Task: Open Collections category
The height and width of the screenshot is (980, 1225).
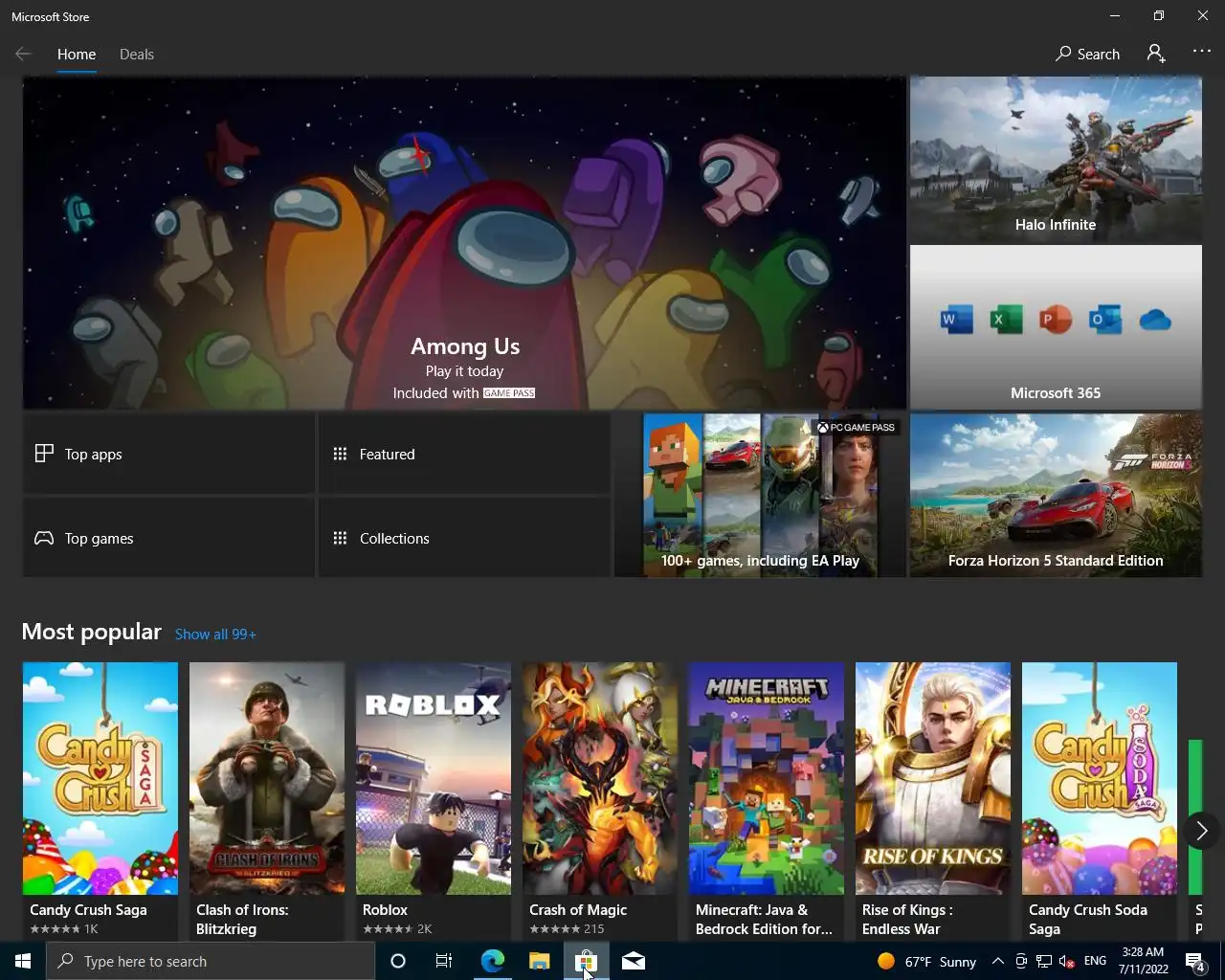Action: [464, 538]
